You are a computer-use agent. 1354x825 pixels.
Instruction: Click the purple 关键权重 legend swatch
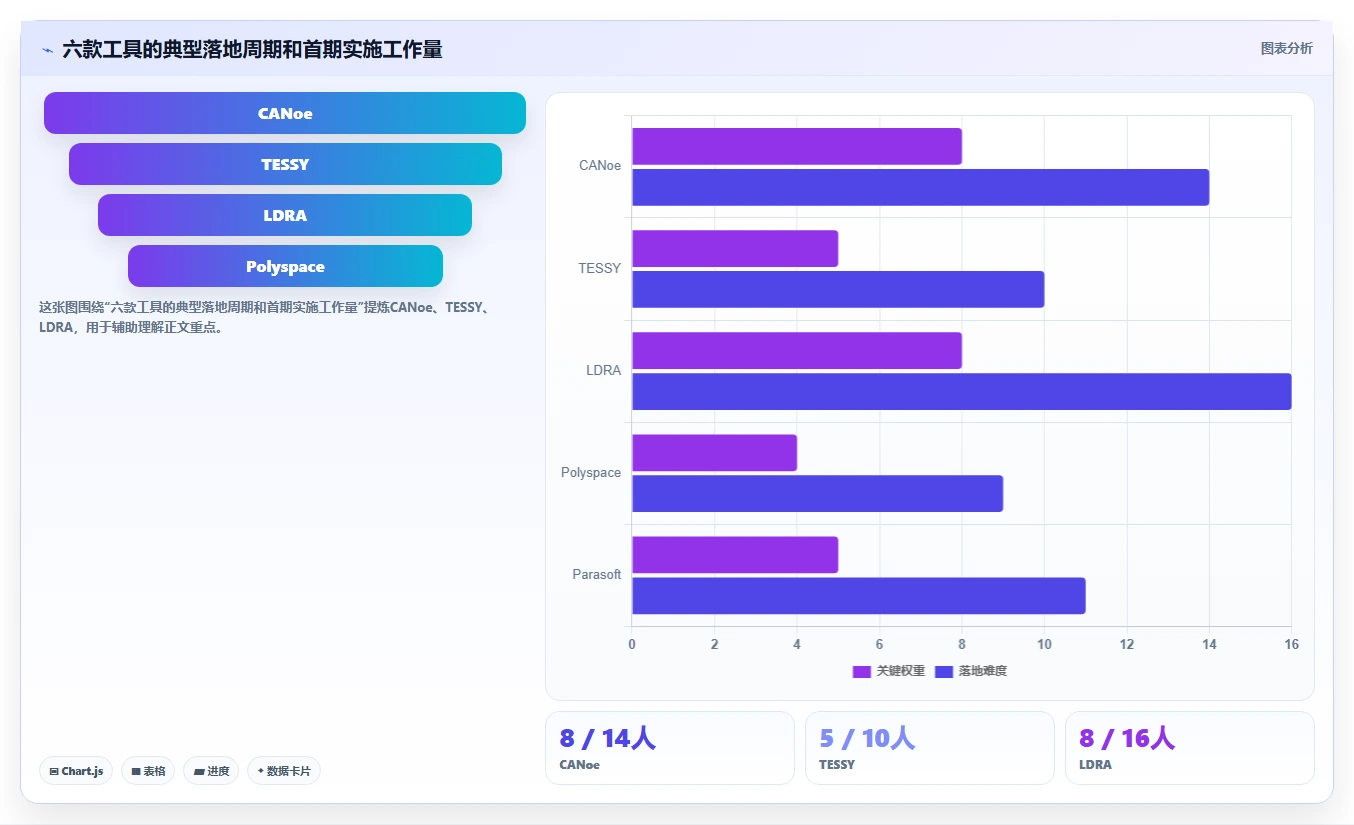(x=862, y=672)
